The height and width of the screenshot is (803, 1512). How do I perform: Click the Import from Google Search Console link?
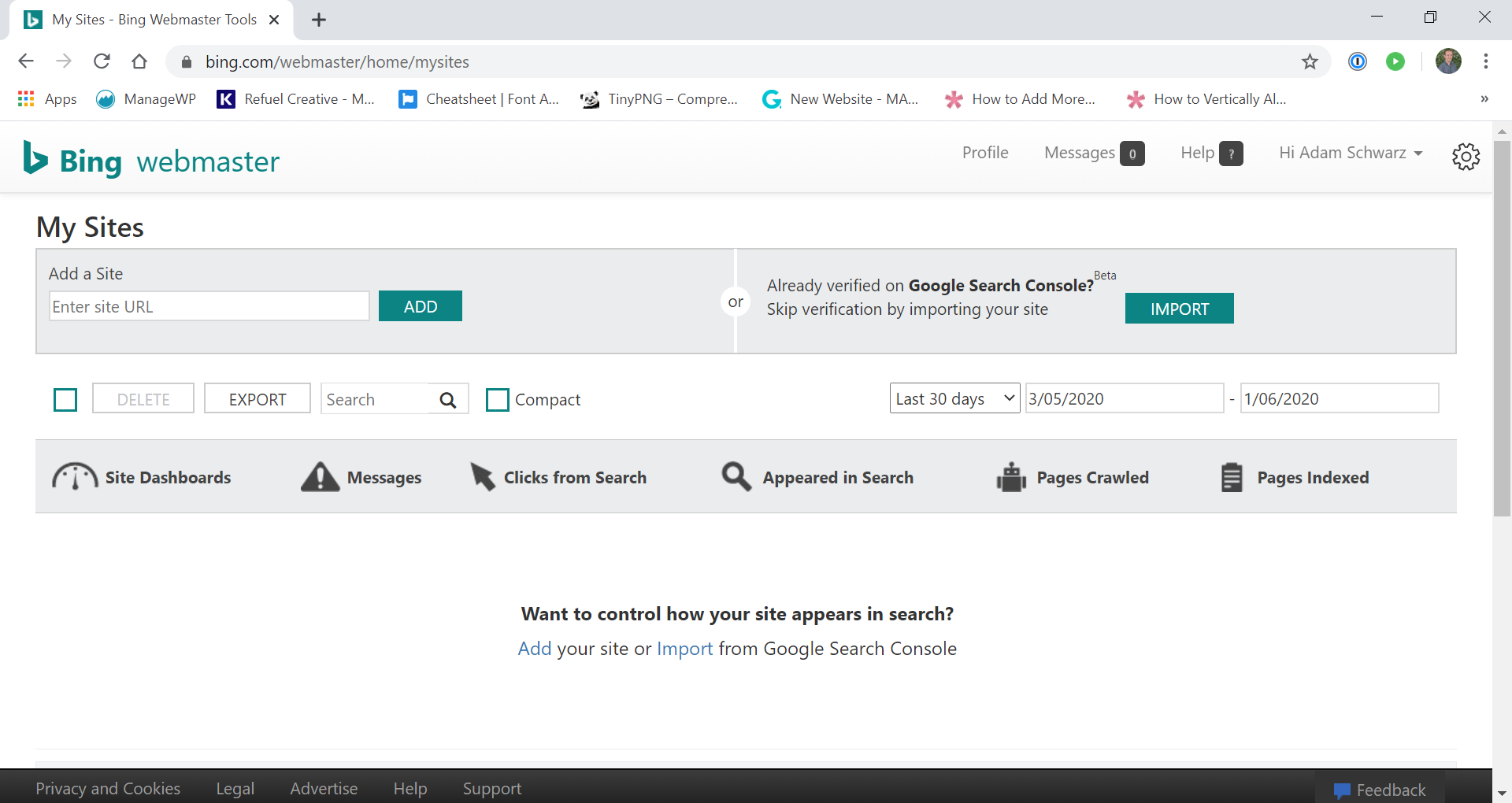pyautogui.click(x=685, y=649)
